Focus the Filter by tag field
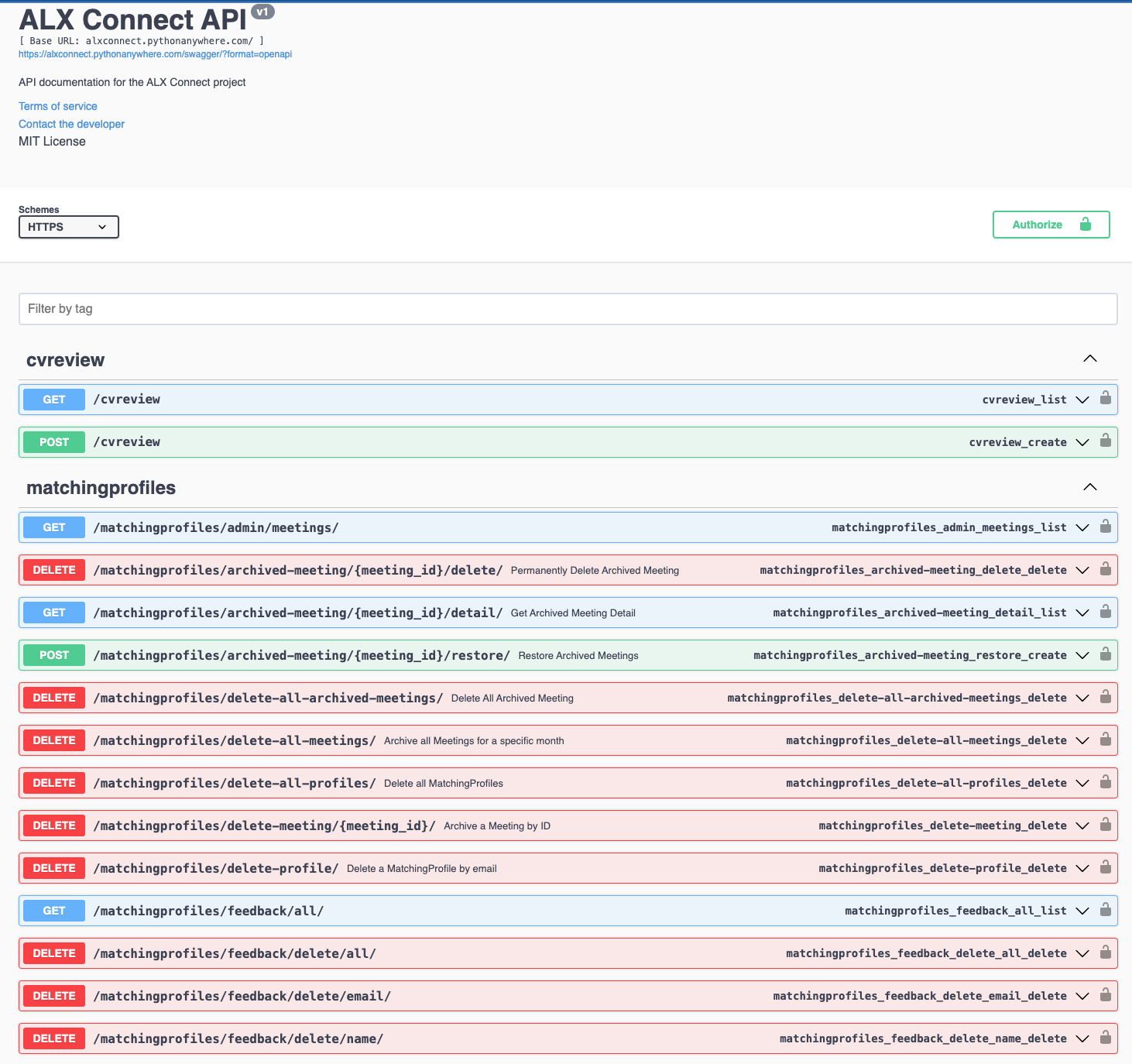This screenshot has height=1064, width=1132. pyautogui.click(x=568, y=309)
